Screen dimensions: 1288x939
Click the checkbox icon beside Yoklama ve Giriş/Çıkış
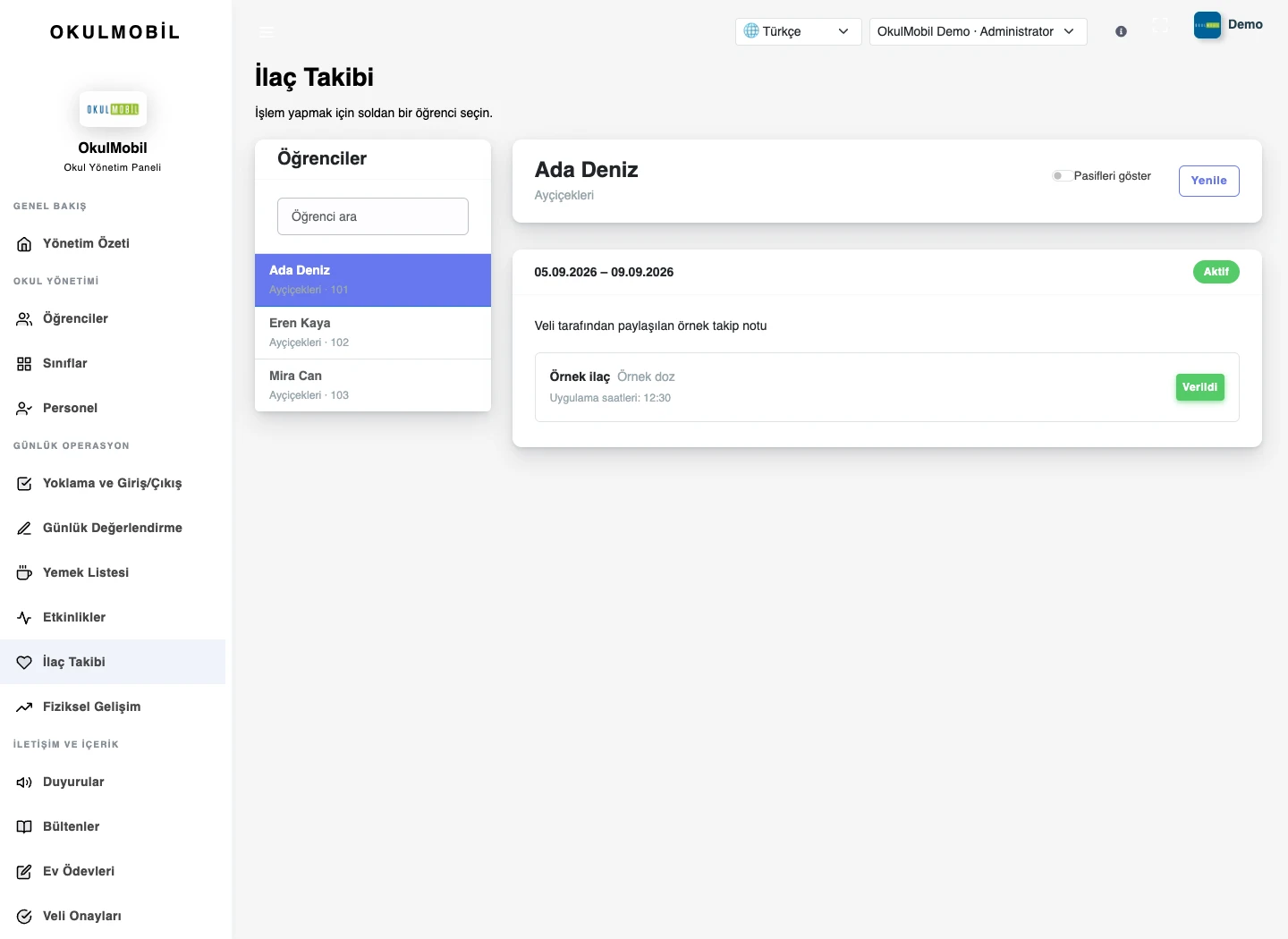tap(24, 483)
